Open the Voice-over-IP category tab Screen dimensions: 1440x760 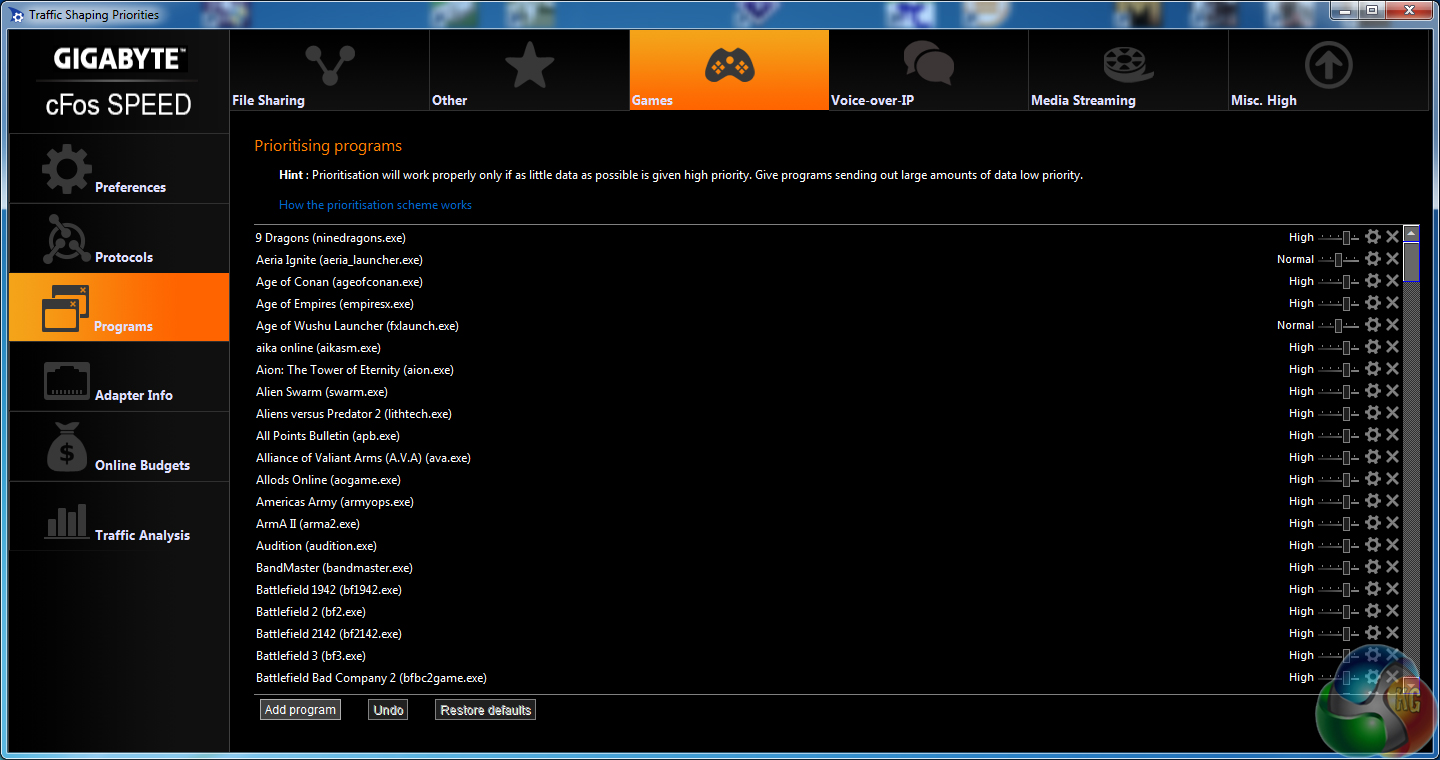coord(929,69)
